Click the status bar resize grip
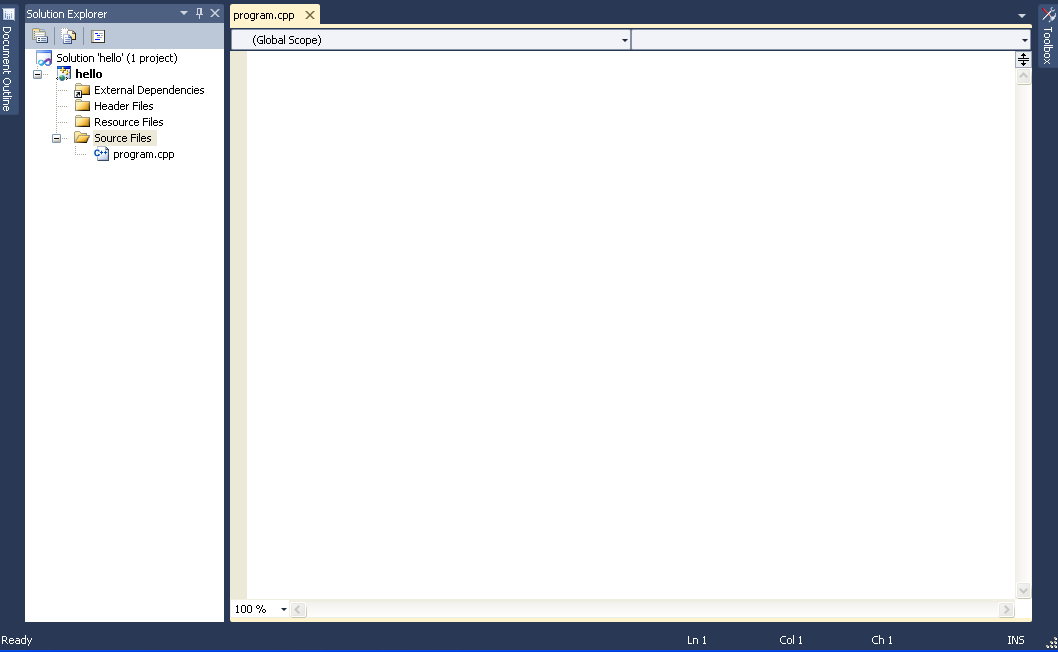 point(1051,643)
